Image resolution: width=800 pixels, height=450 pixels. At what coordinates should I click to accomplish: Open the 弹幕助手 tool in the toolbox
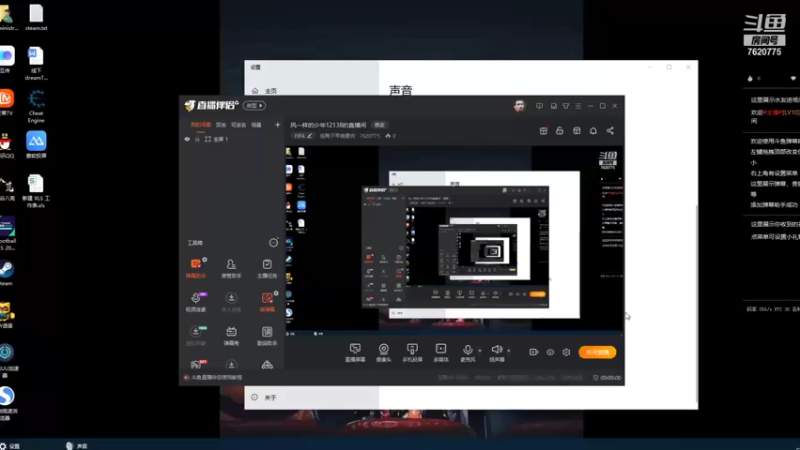[196, 268]
